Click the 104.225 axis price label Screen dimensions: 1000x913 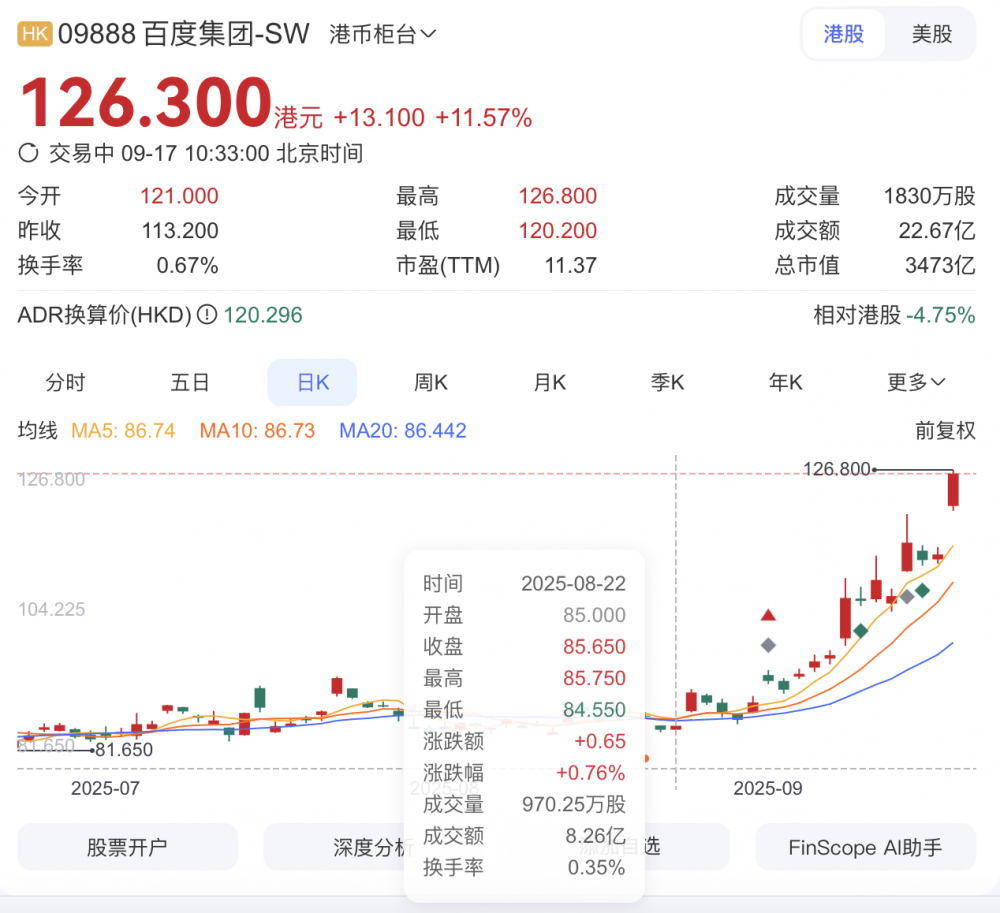(52, 610)
